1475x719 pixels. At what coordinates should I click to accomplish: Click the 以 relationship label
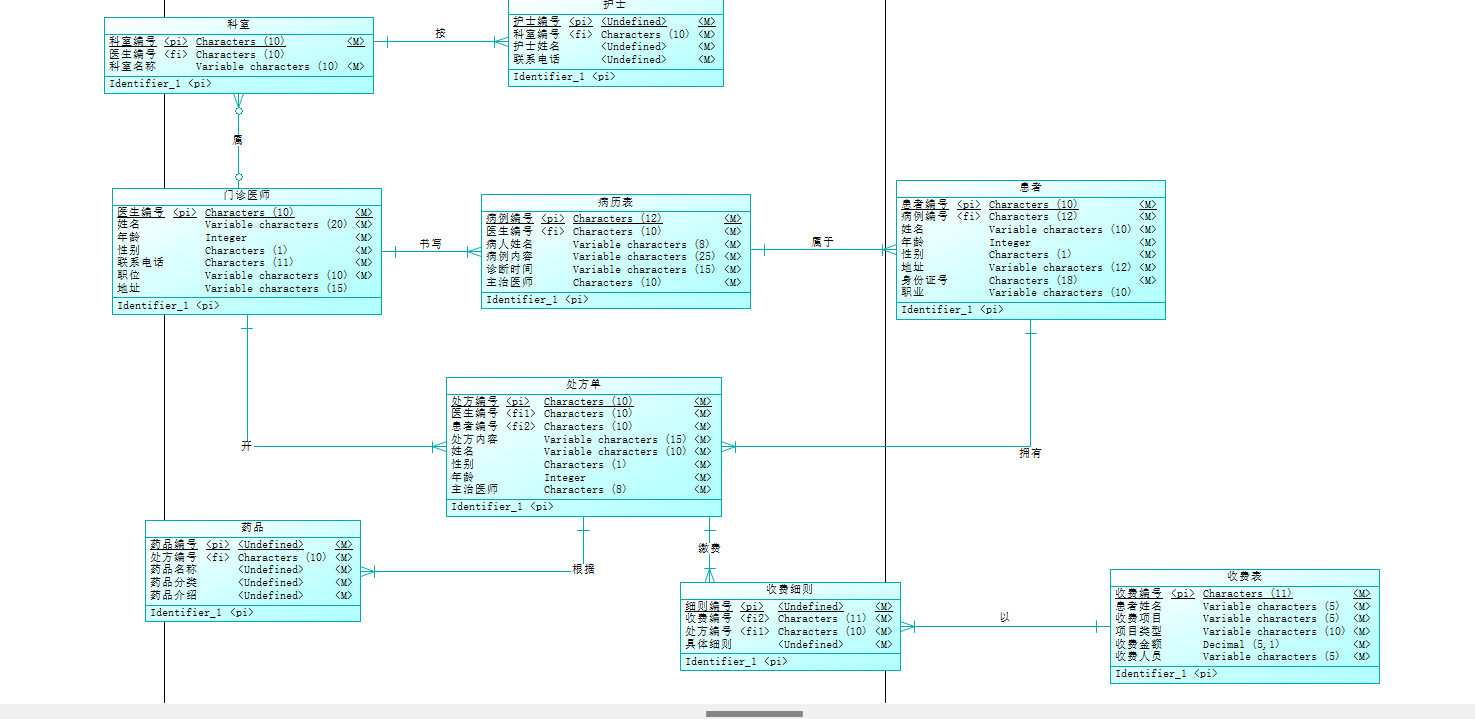coord(1004,618)
